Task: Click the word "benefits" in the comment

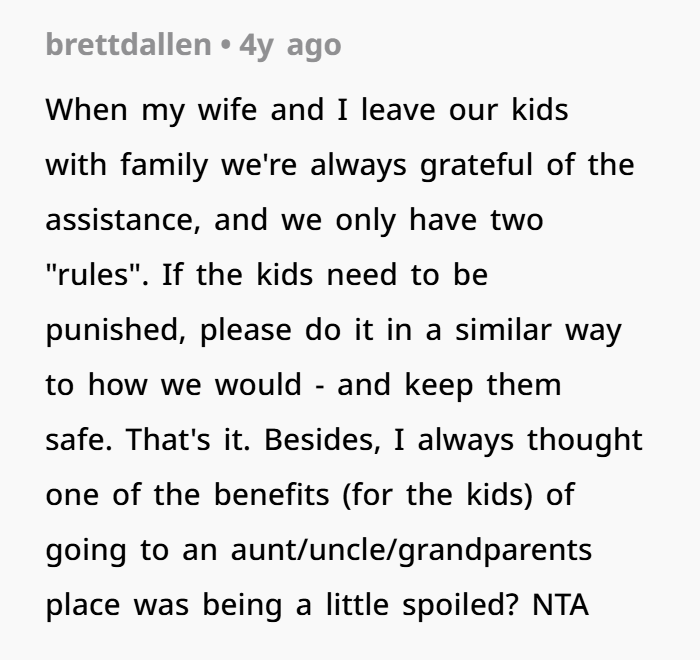Action: [x=271, y=495]
